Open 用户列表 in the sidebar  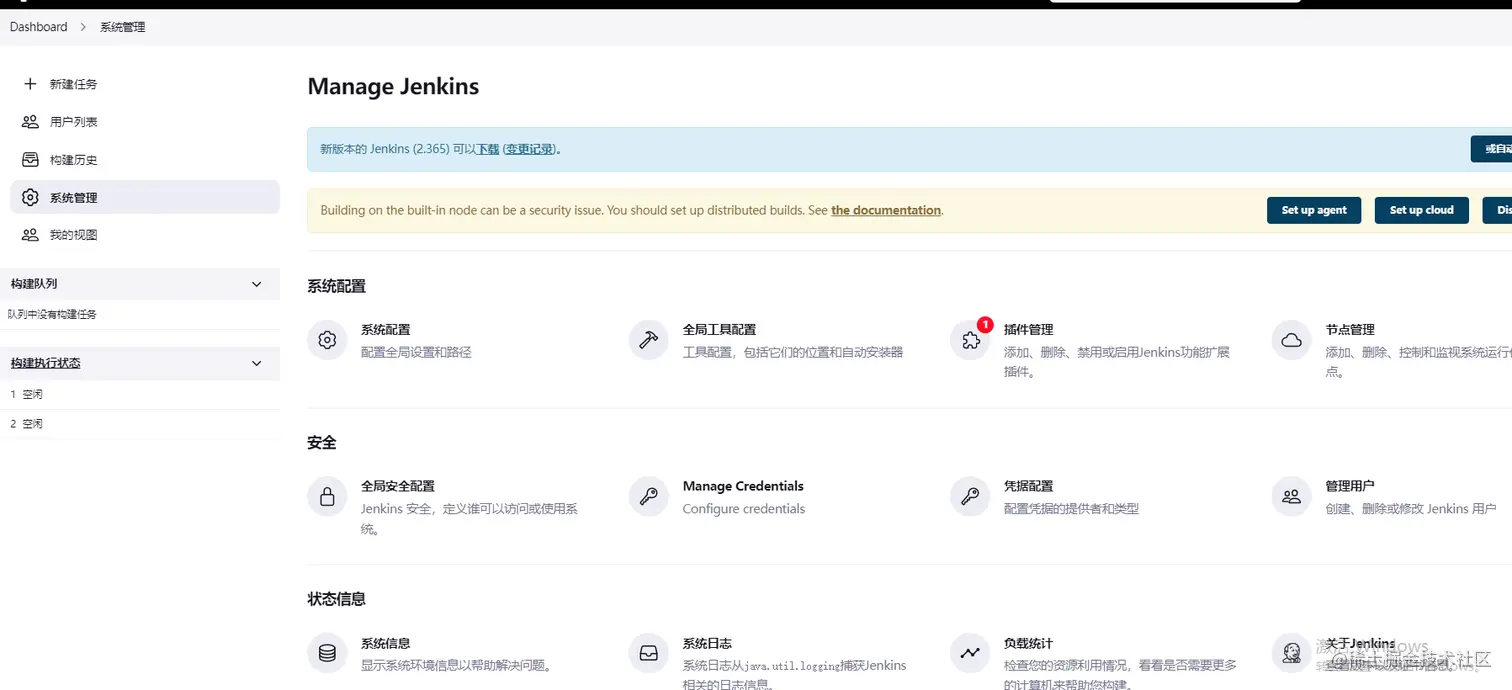point(74,122)
